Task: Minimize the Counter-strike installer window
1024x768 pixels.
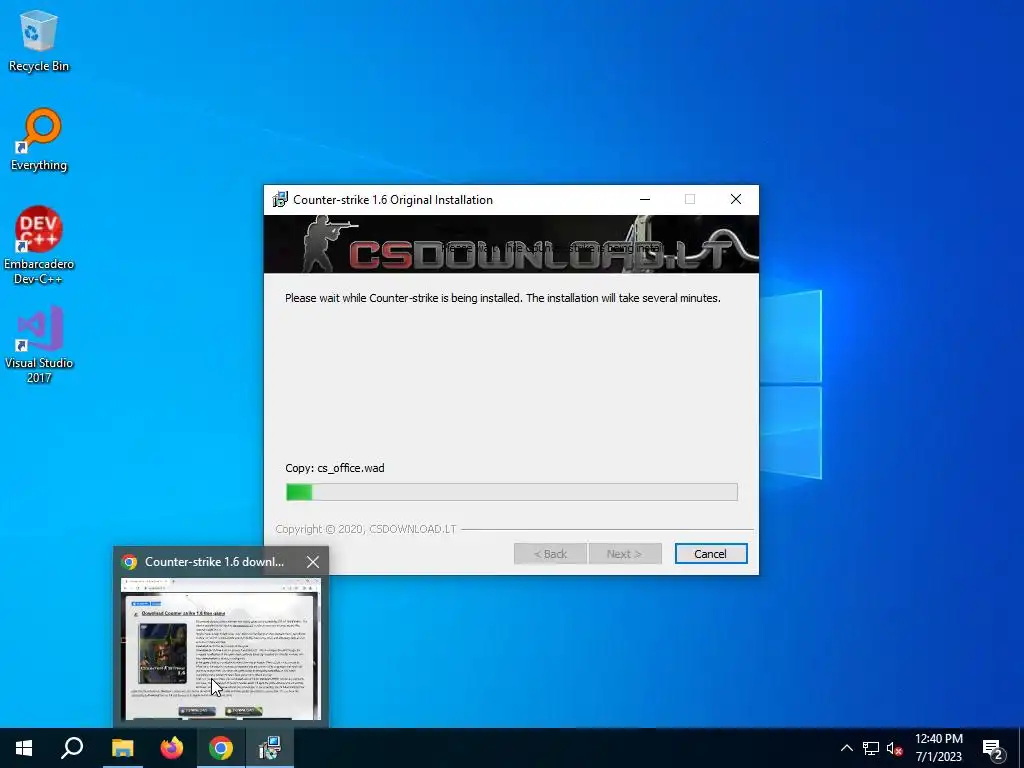Action: [x=645, y=200]
